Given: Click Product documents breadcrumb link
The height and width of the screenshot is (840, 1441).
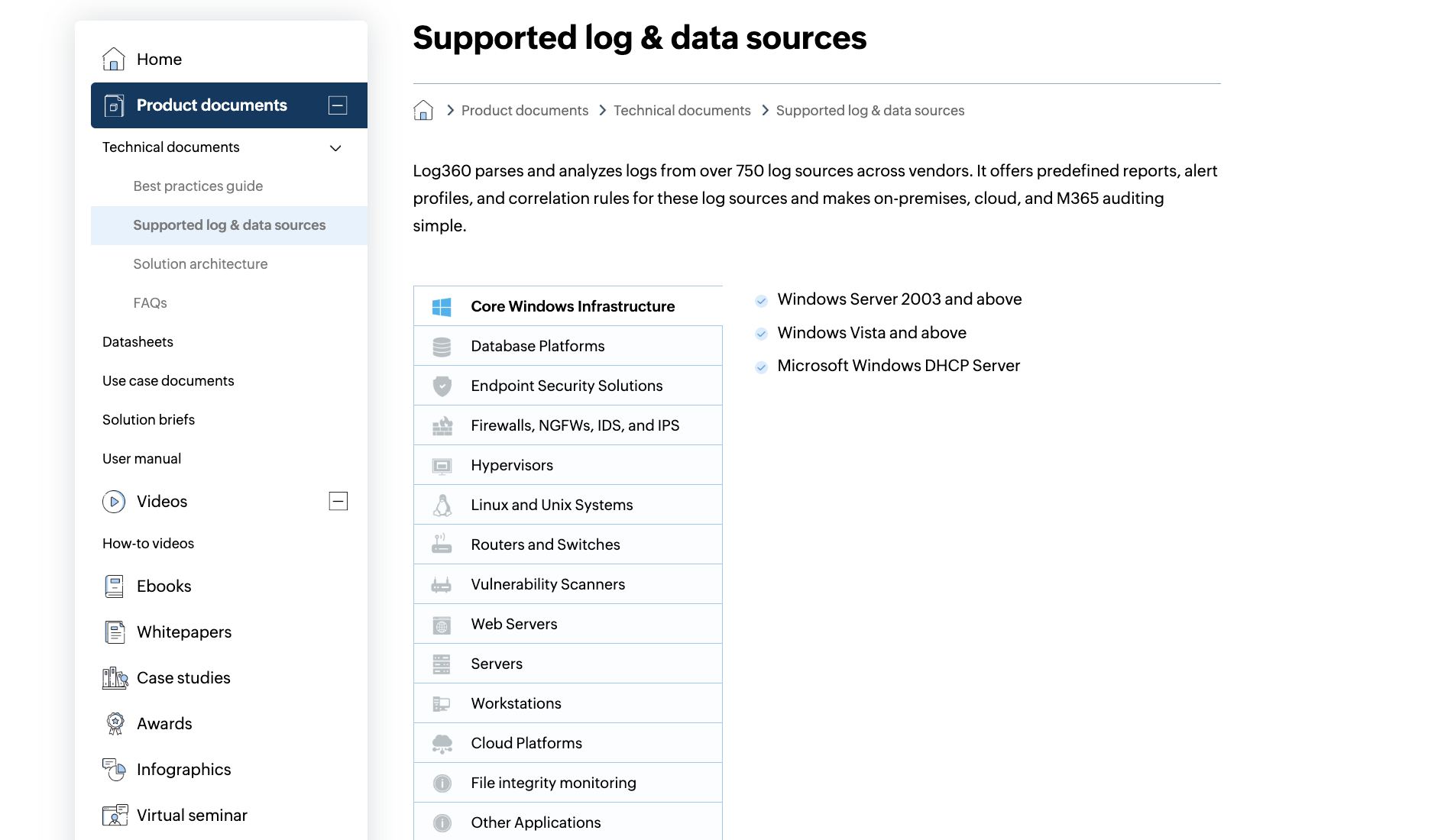Looking at the screenshot, I should [x=525, y=111].
